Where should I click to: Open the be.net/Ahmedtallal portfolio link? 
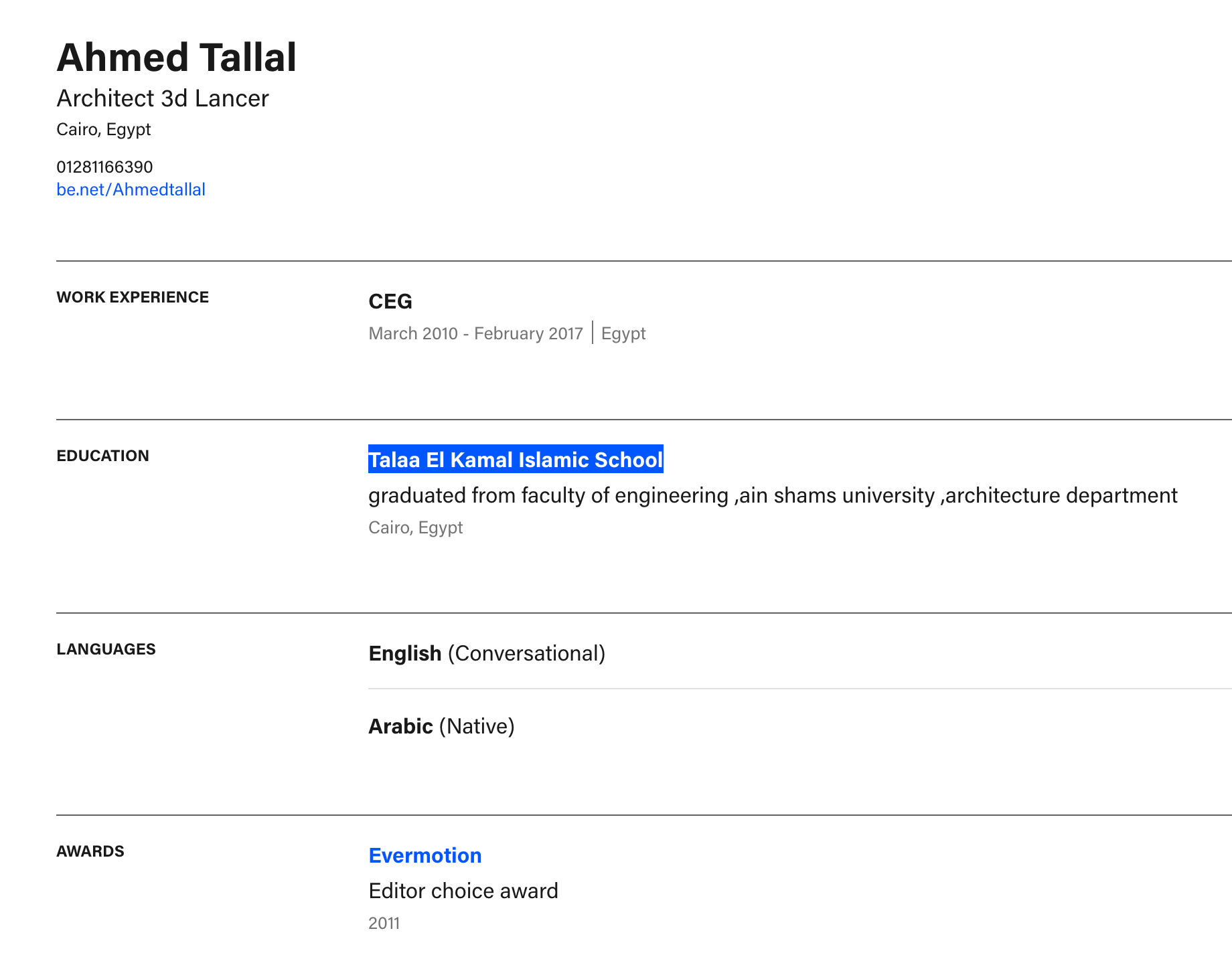tap(131, 189)
